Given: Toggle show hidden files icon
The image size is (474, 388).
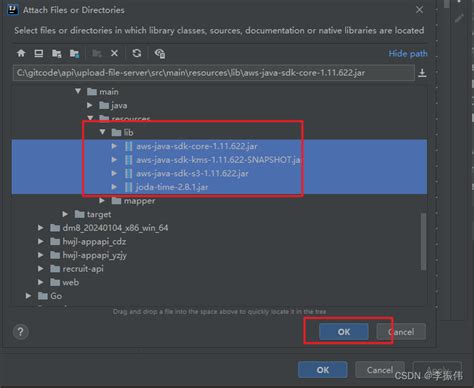Looking at the screenshot, I should pyautogui.click(x=160, y=53).
